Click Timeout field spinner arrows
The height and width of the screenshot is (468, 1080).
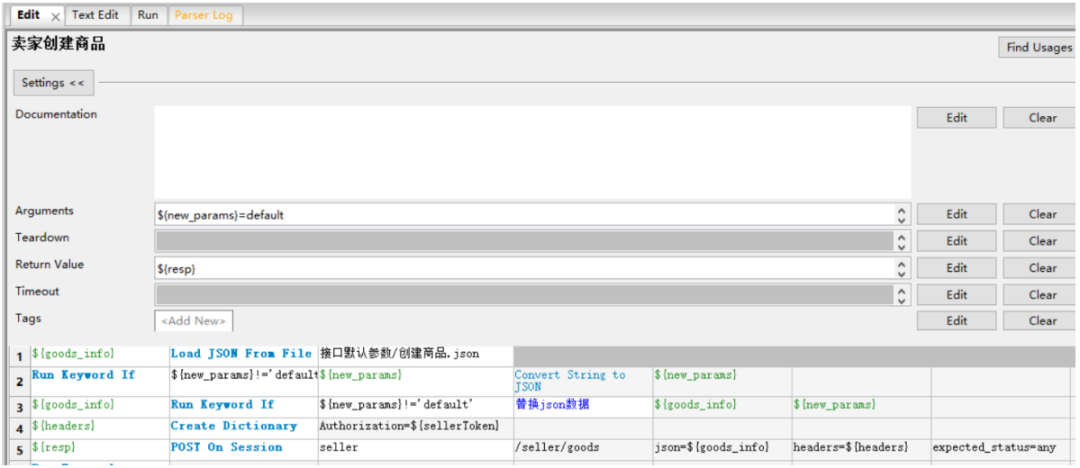tap(902, 295)
